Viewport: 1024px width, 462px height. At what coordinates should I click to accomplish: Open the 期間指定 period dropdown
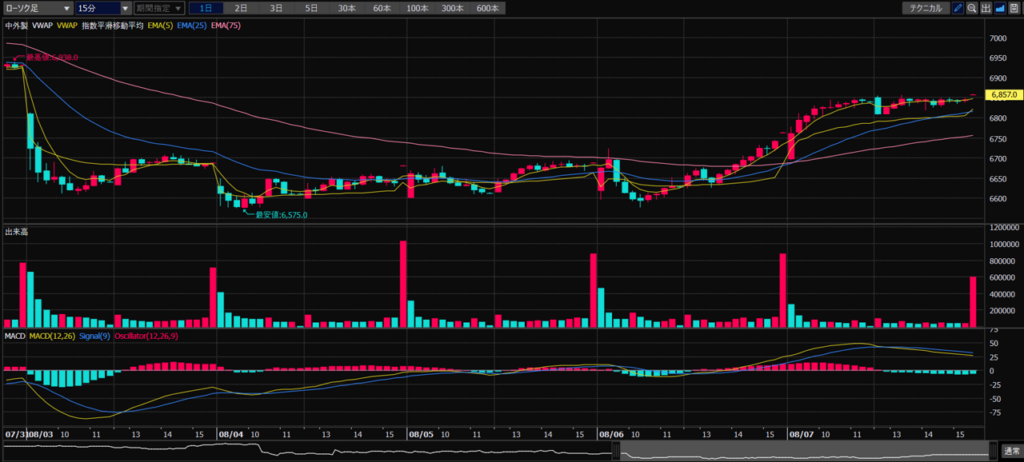click(159, 8)
